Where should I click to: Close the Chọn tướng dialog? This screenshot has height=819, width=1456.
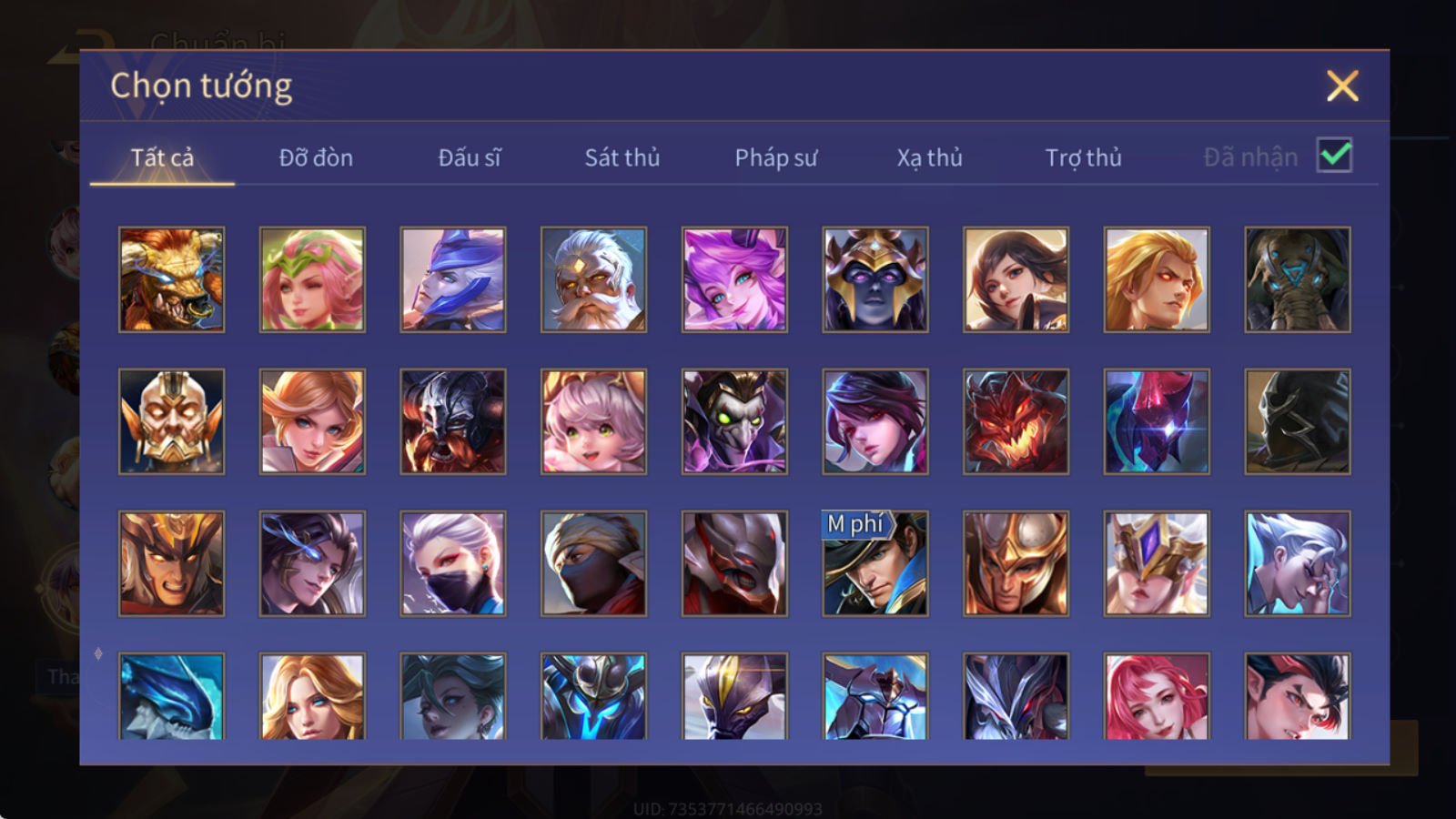[1342, 86]
